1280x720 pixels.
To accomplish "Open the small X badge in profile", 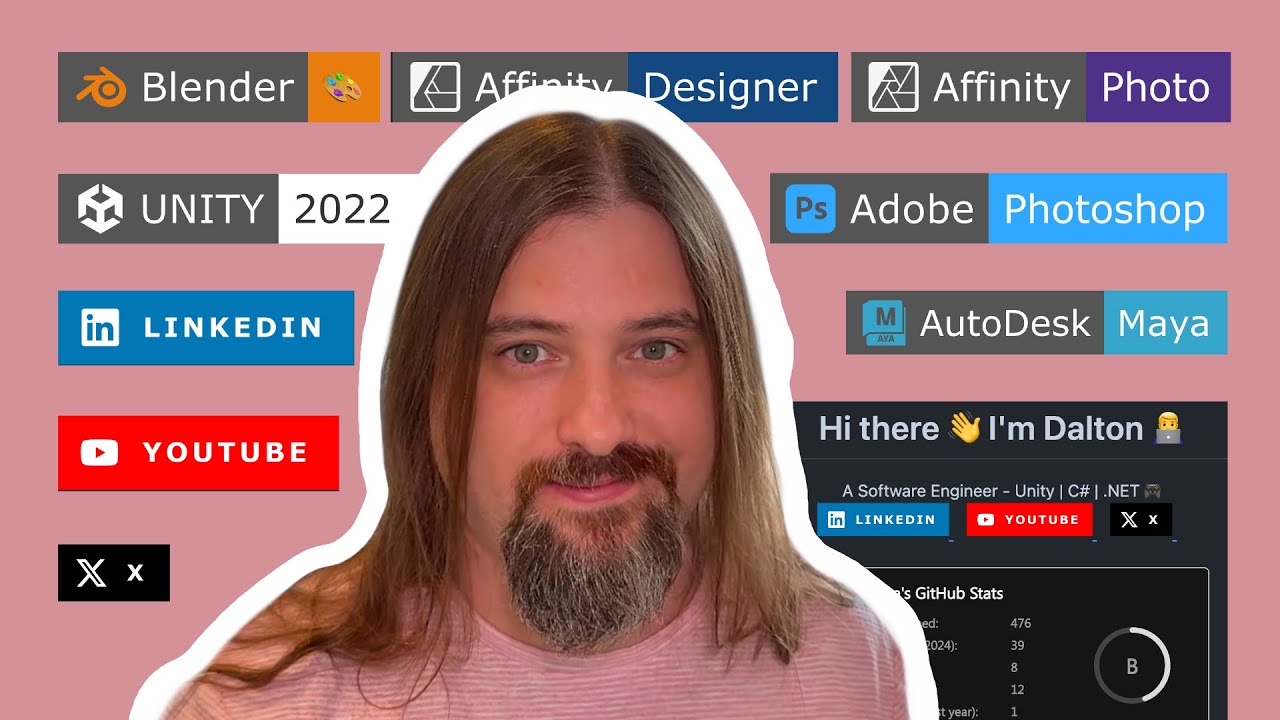I will pos(1141,520).
